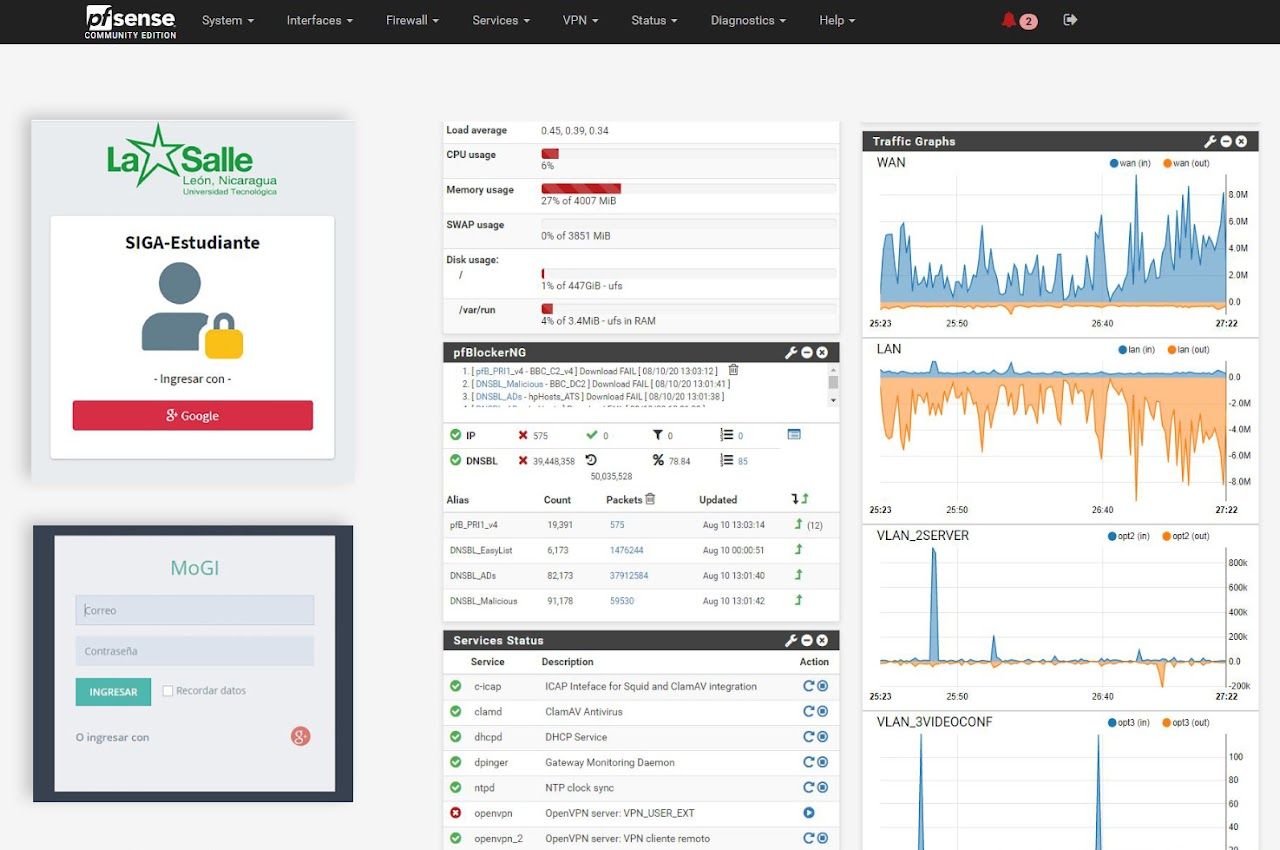The image size is (1280, 850).
Task: Open the Diagnostics dropdown menu
Action: [x=748, y=20]
